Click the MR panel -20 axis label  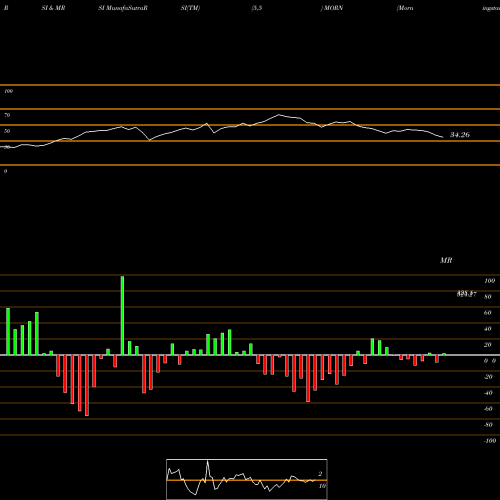tap(488, 377)
